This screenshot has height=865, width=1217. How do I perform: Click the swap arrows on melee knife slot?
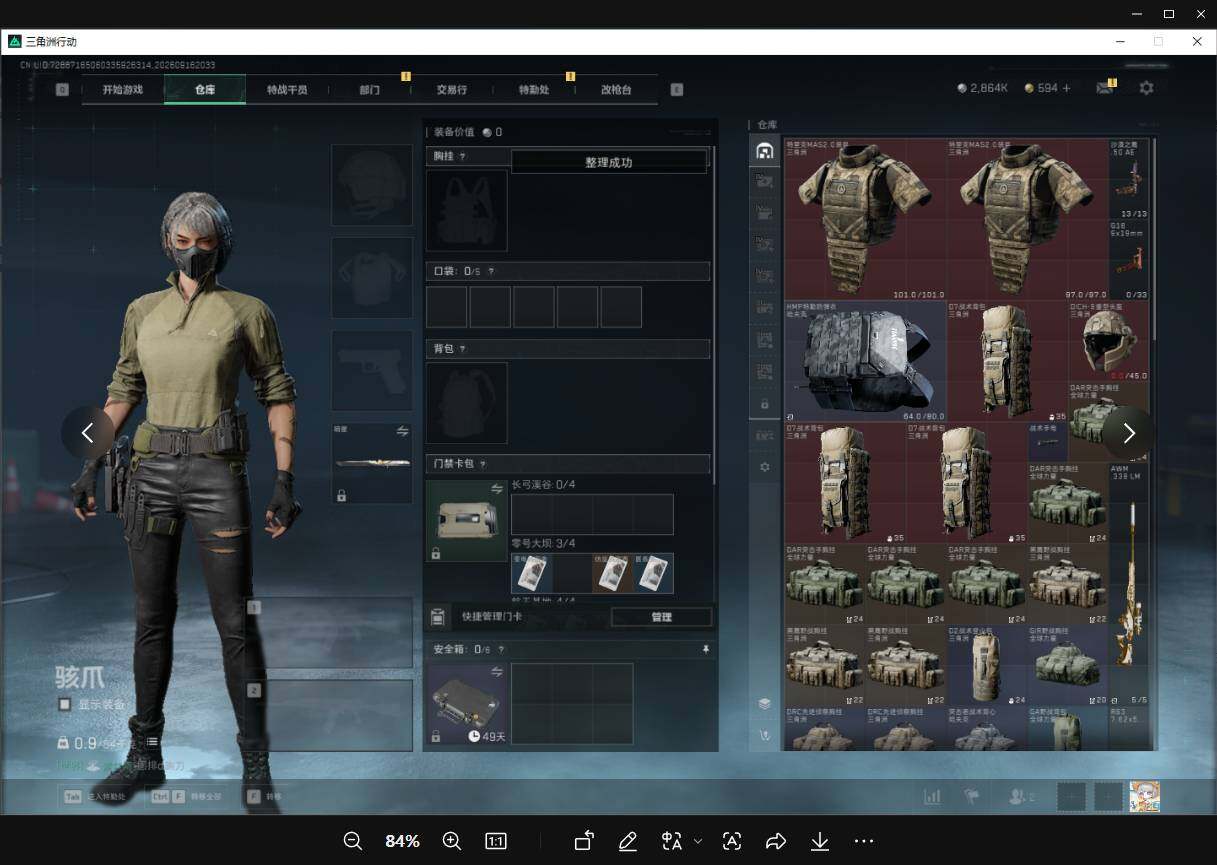402,431
